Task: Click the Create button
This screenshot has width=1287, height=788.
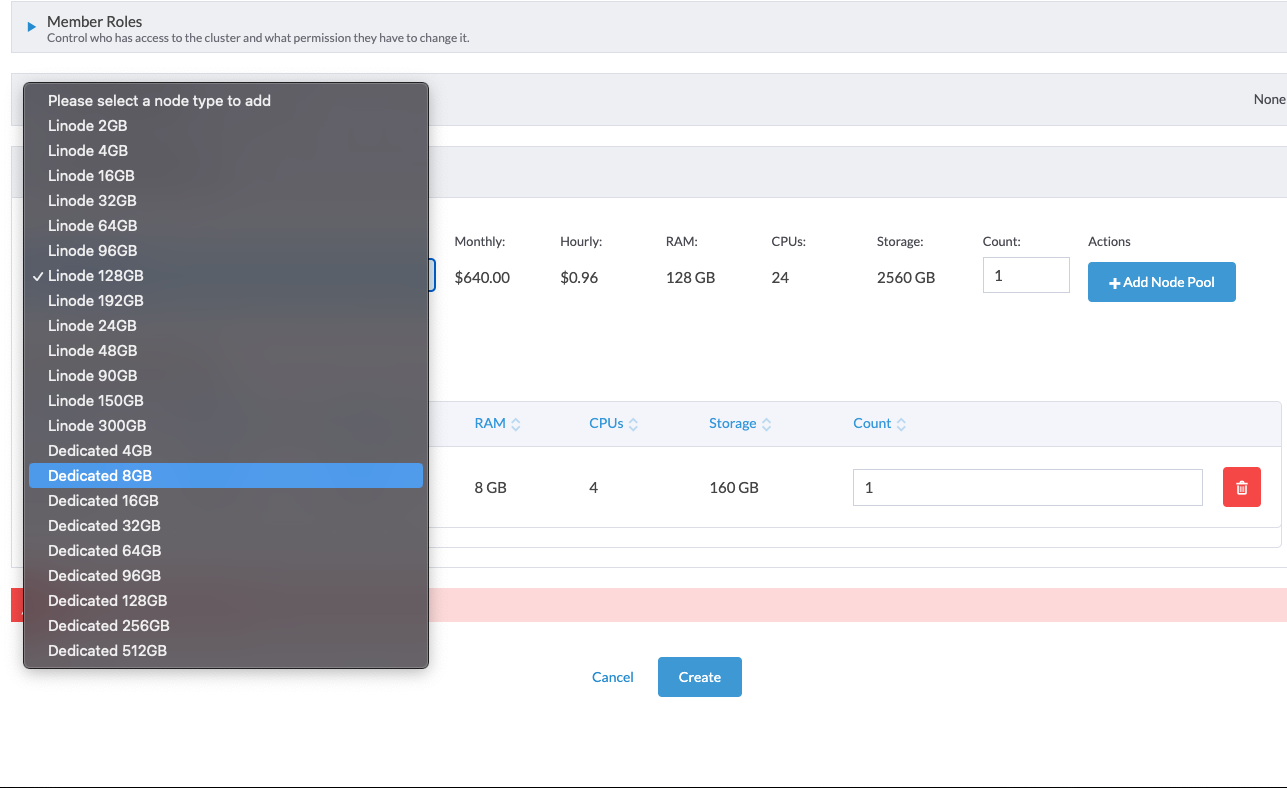Action: click(x=700, y=677)
